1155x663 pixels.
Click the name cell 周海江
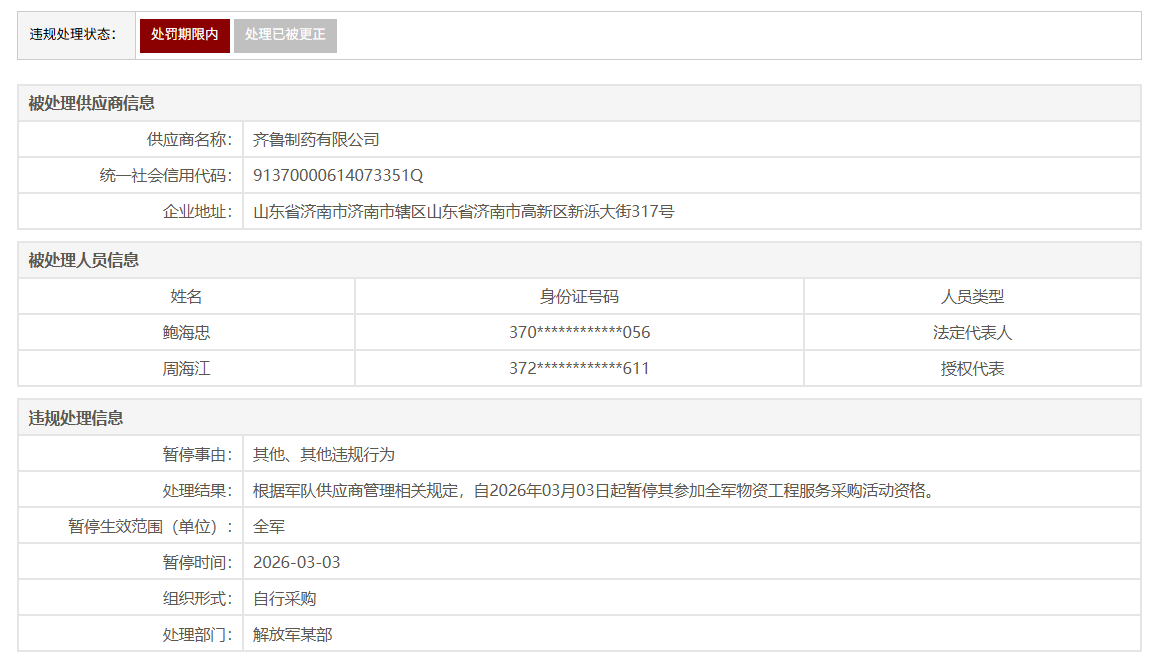186,368
